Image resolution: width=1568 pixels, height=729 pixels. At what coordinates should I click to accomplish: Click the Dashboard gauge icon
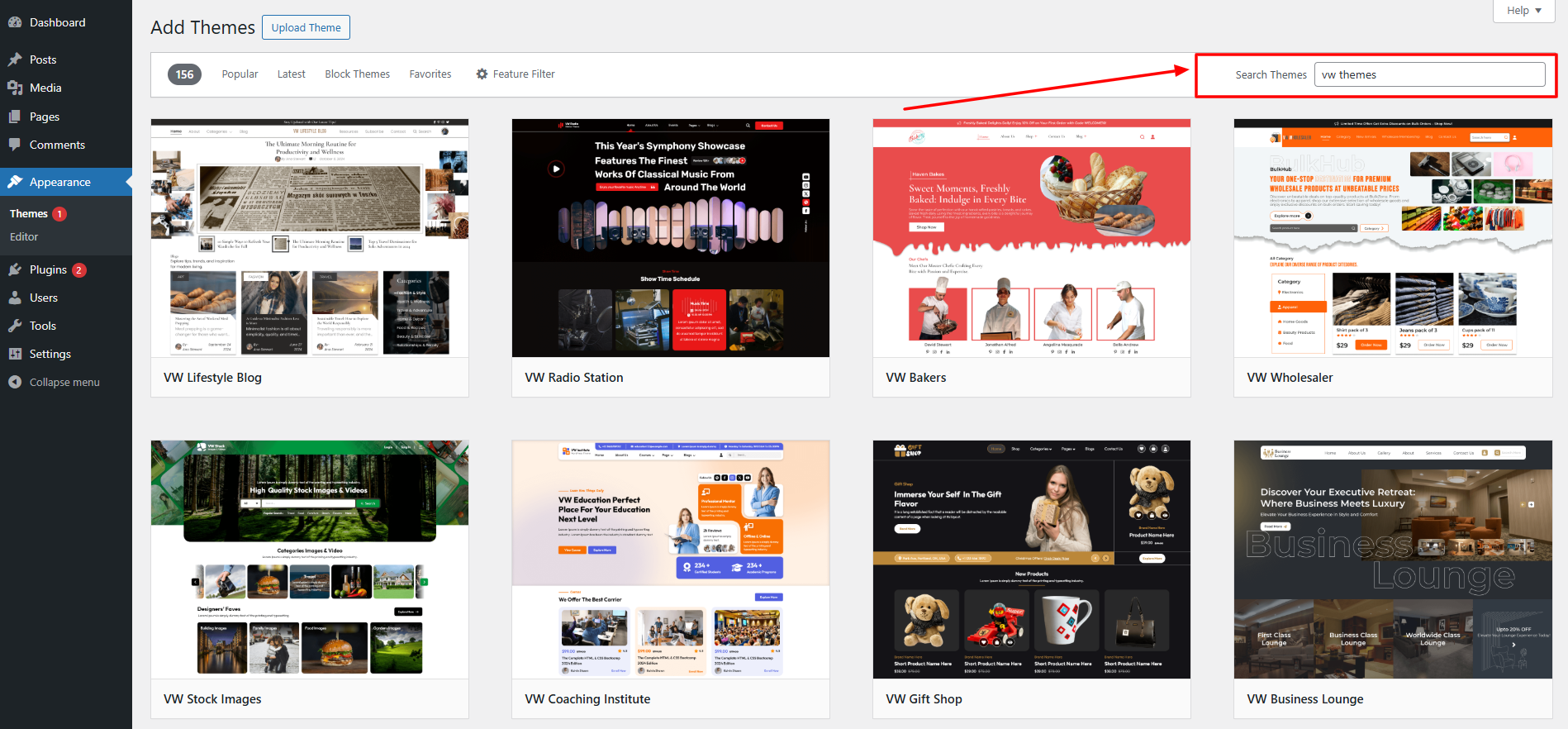click(15, 22)
